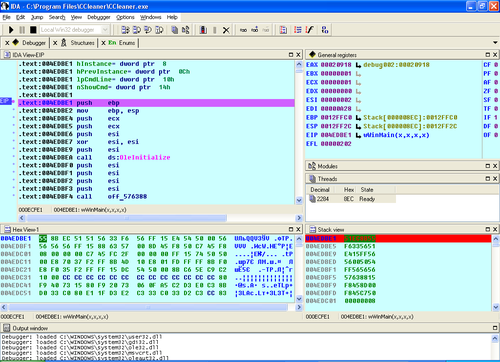
Task: Toggle the TF flag value
Action: 496,109
